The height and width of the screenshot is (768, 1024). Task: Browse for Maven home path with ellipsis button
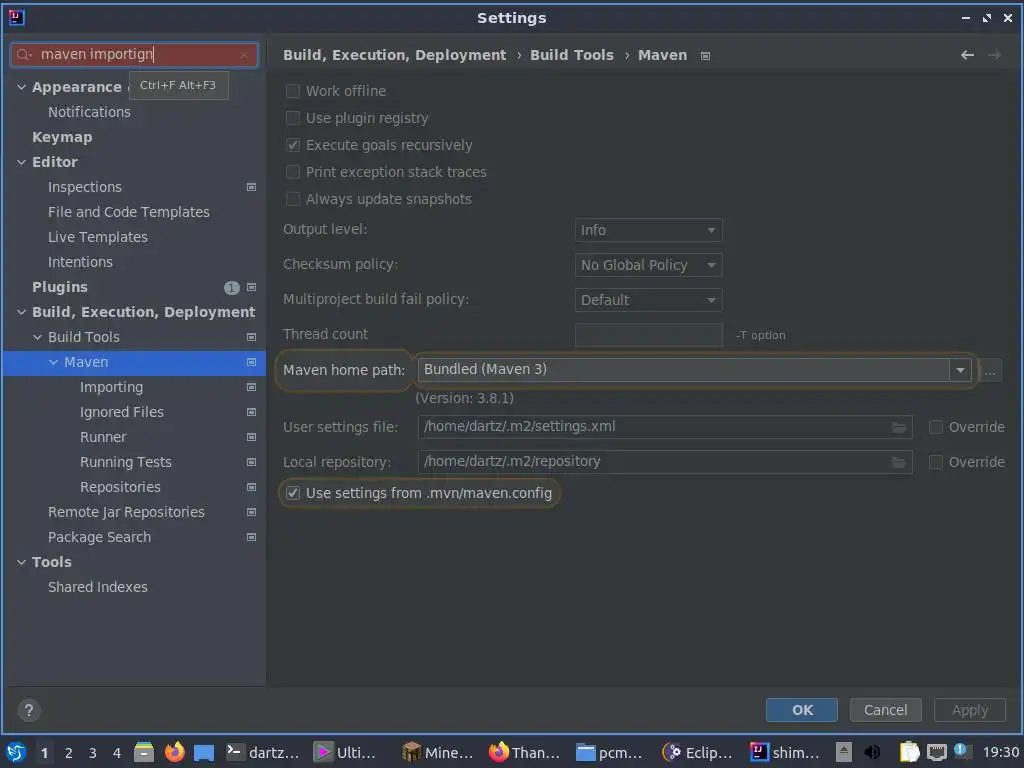coord(990,370)
